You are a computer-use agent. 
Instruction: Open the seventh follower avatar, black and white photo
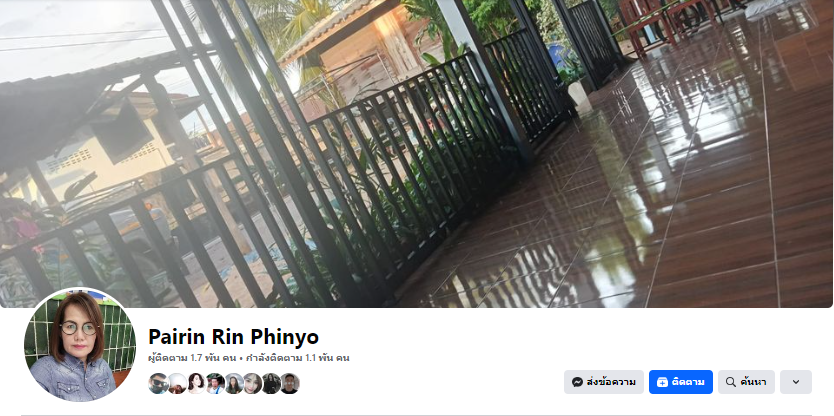tap(271, 383)
